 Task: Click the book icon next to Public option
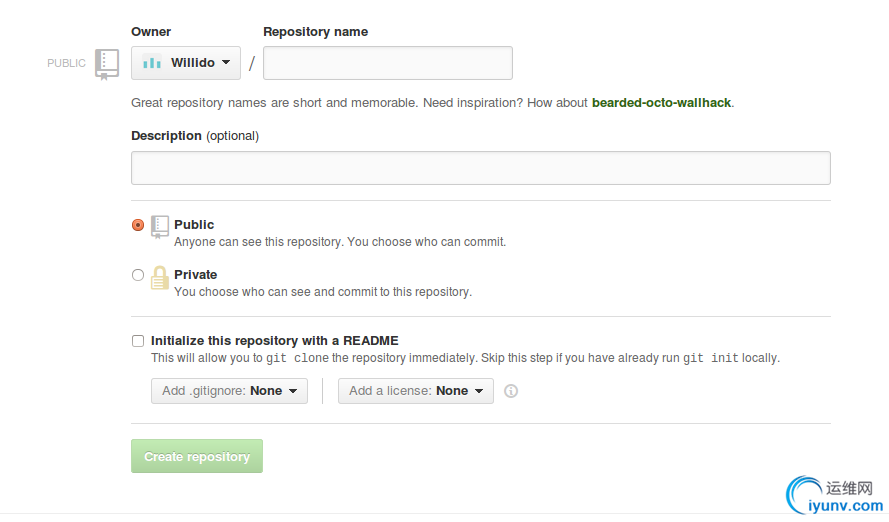(x=160, y=226)
